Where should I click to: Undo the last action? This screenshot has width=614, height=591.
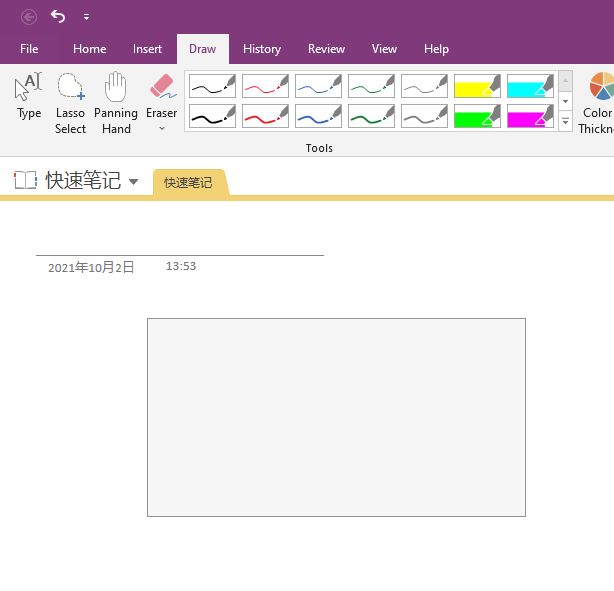coord(58,16)
